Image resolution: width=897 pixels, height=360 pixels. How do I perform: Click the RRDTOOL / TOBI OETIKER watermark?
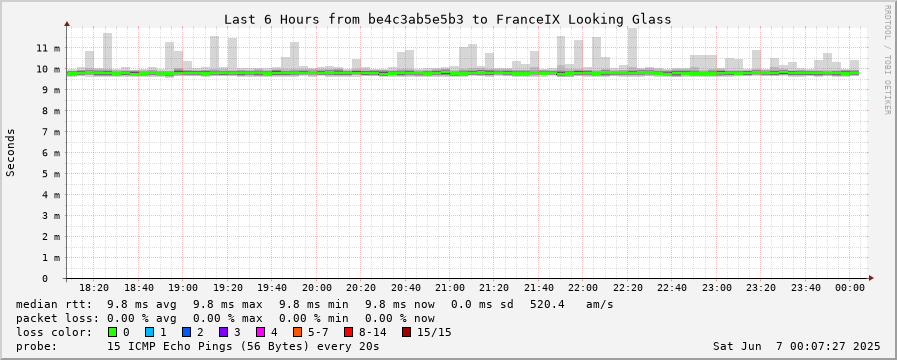click(x=888, y=60)
